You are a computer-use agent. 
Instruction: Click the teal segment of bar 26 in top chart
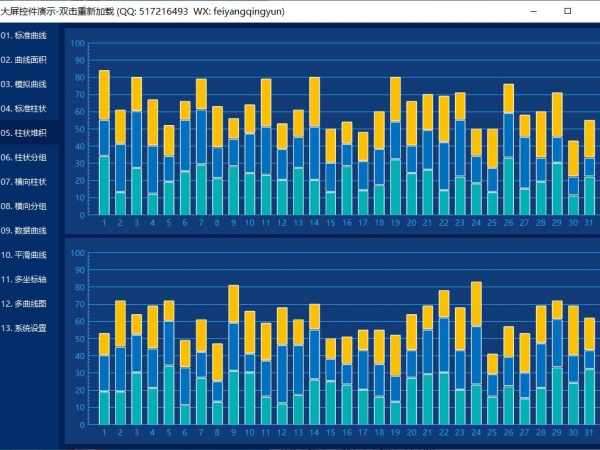click(x=509, y=185)
